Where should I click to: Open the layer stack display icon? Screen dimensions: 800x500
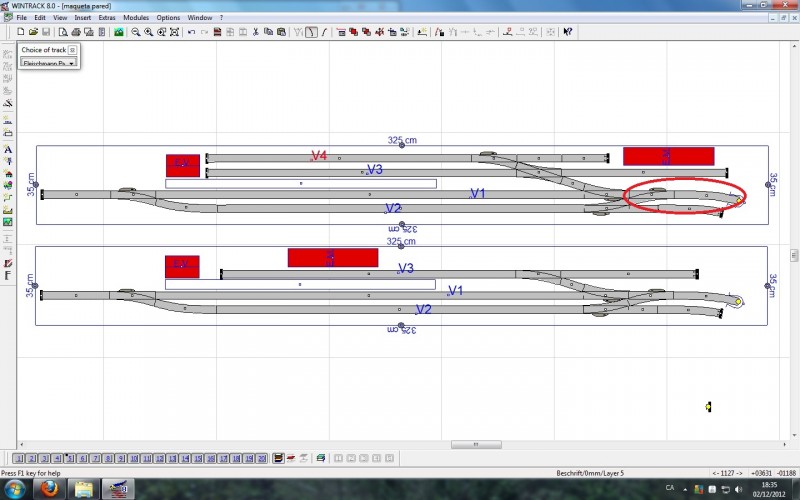(278, 458)
